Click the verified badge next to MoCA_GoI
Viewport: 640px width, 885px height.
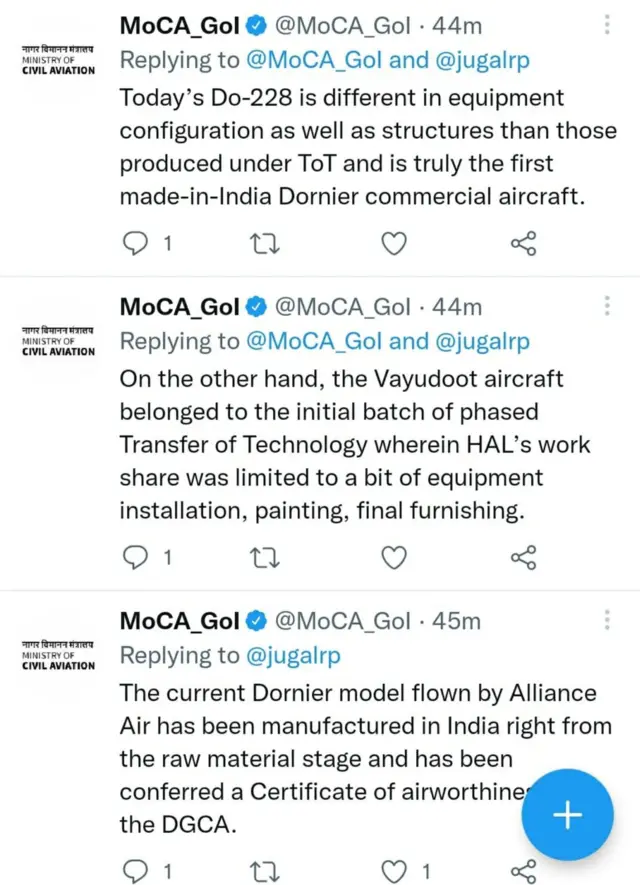click(x=256, y=26)
